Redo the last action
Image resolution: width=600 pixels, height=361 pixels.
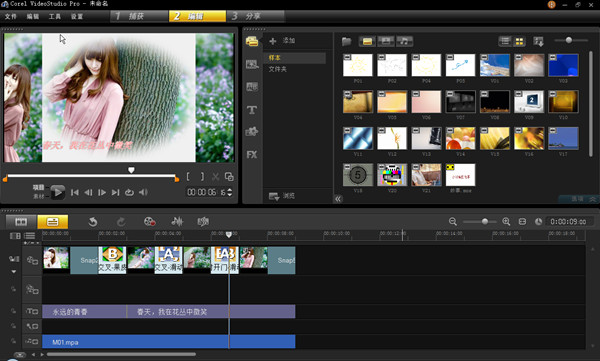[x=121, y=222]
